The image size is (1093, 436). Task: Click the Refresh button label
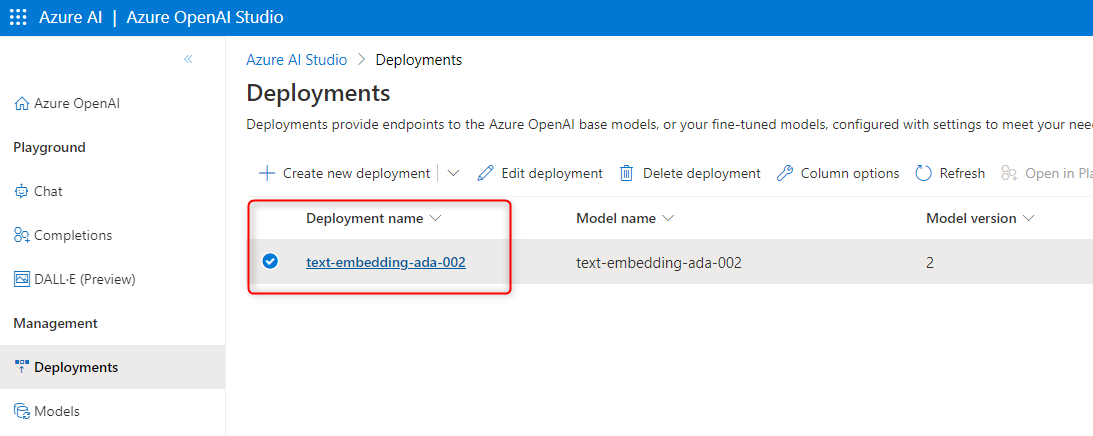[x=962, y=173]
